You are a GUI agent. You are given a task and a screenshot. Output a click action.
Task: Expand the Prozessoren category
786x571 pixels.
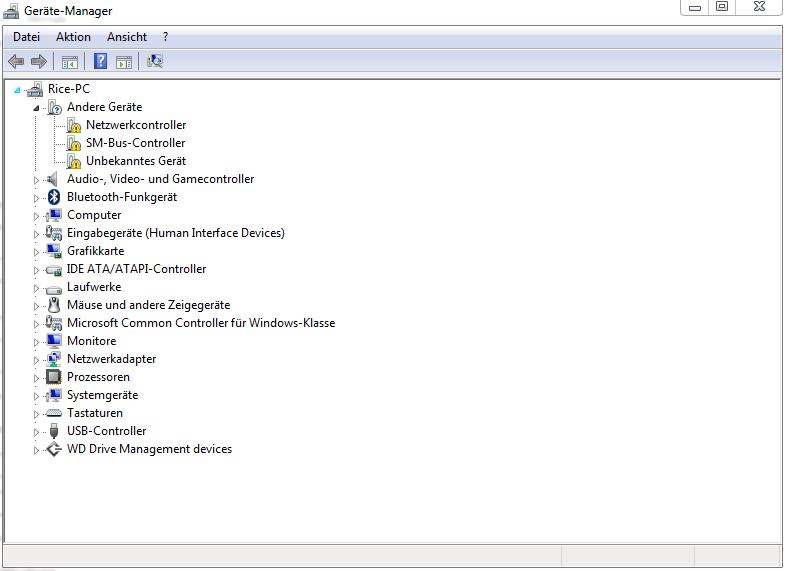pos(36,378)
